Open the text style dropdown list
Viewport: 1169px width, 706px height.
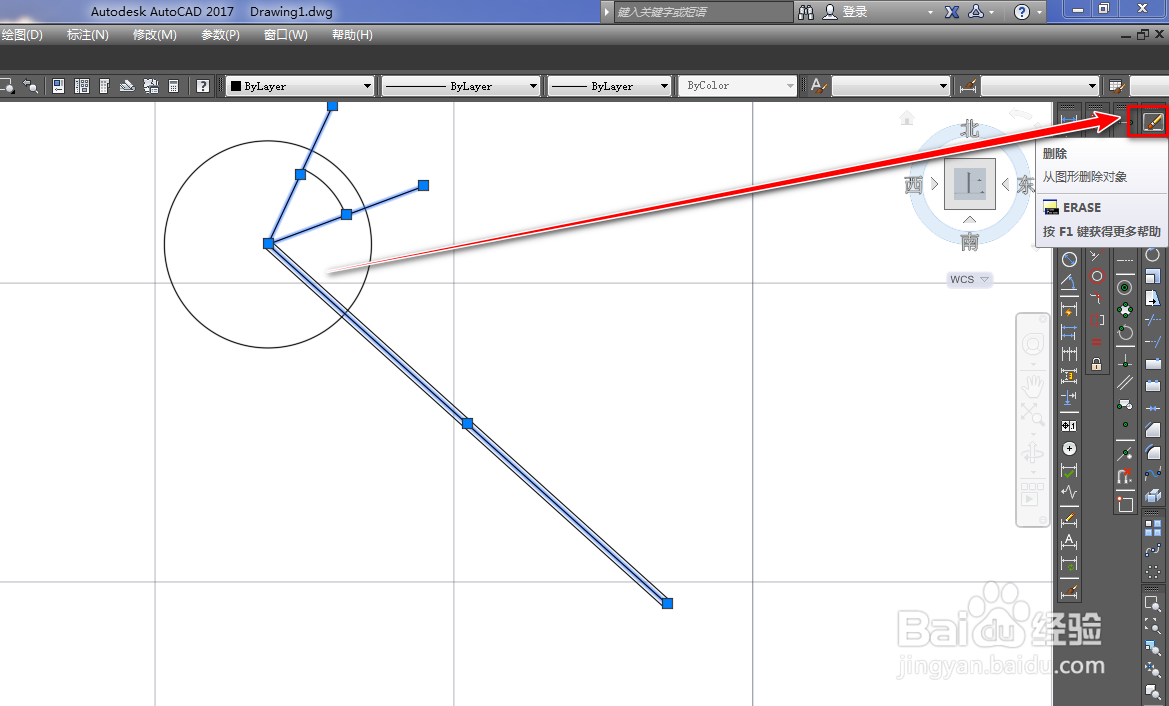[891, 86]
